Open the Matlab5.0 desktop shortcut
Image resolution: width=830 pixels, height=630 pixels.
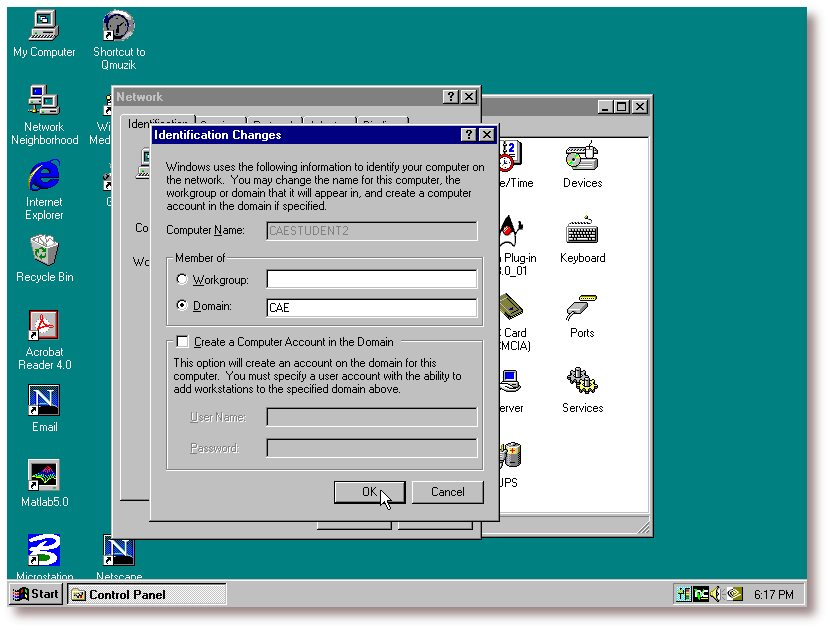pyautogui.click(x=43, y=476)
